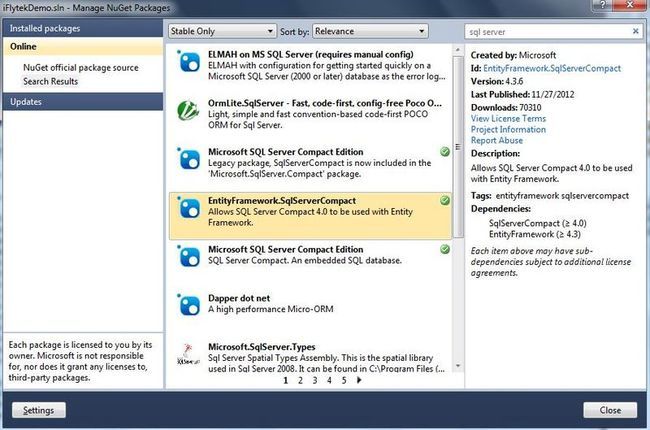
Task: Click current page number 1
Action: 286,380
